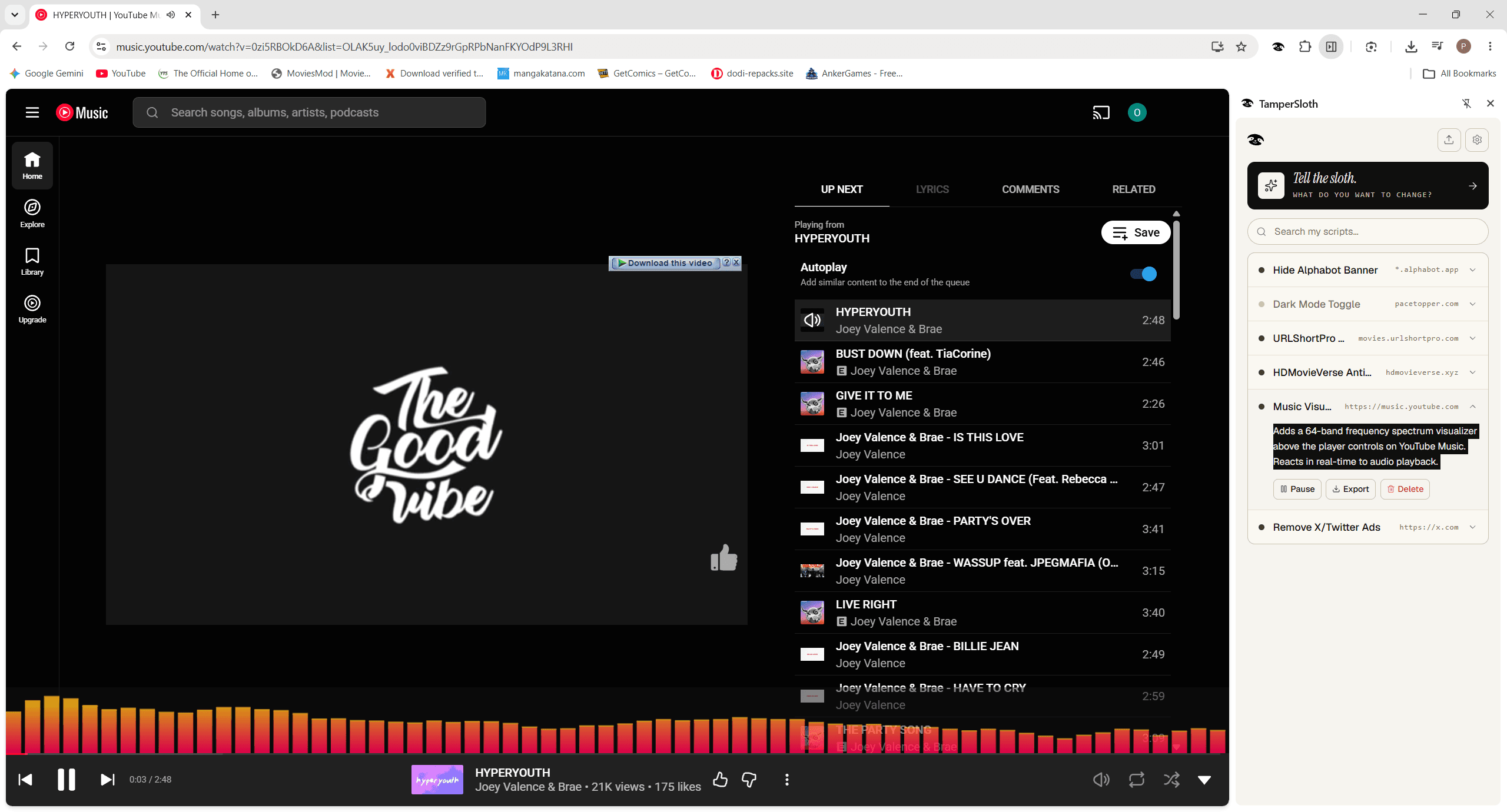Click the Search my scripts field
This screenshot has width=1507, height=812.
pyautogui.click(x=1367, y=232)
